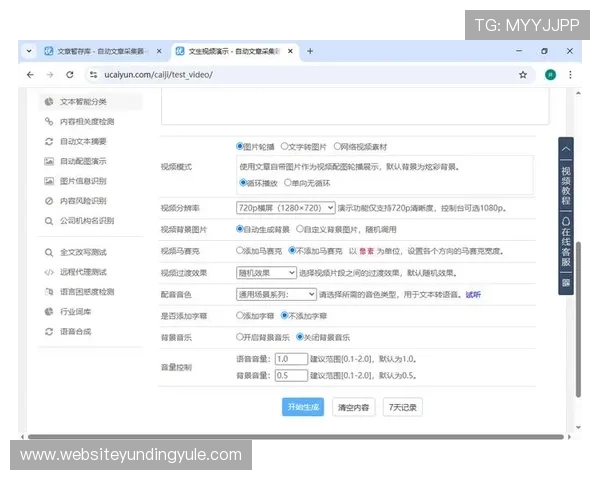
Task: Open 视频教程 on floating side panel
Action: pos(566,186)
